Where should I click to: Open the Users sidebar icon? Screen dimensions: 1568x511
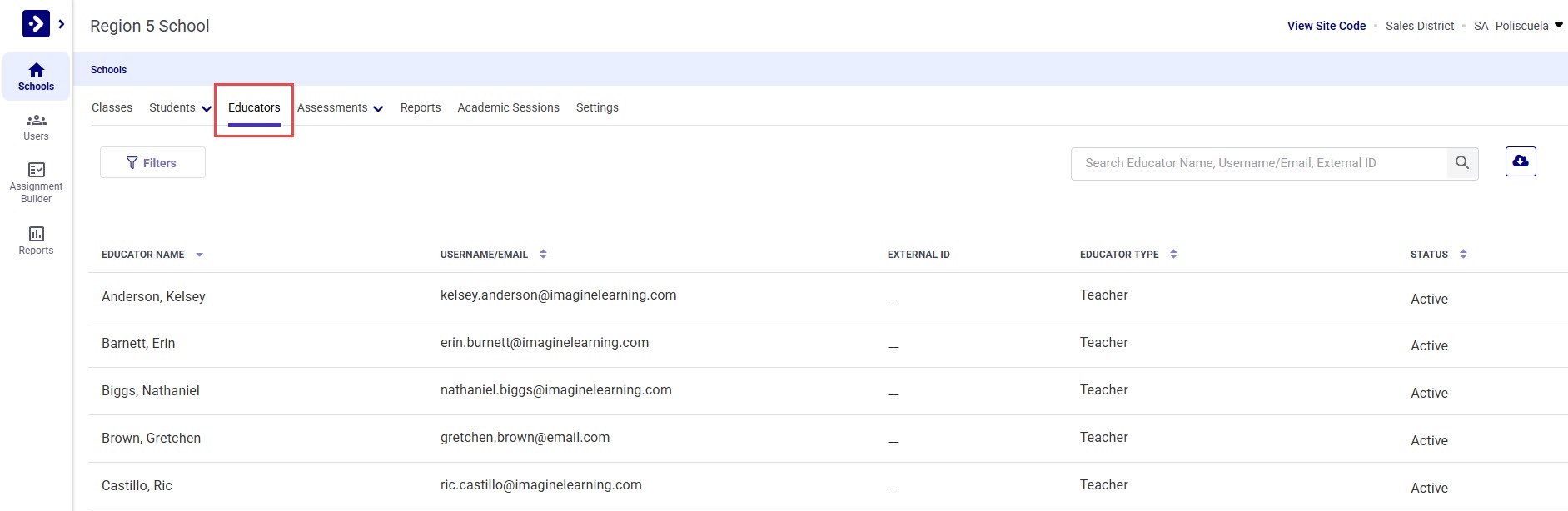click(36, 127)
